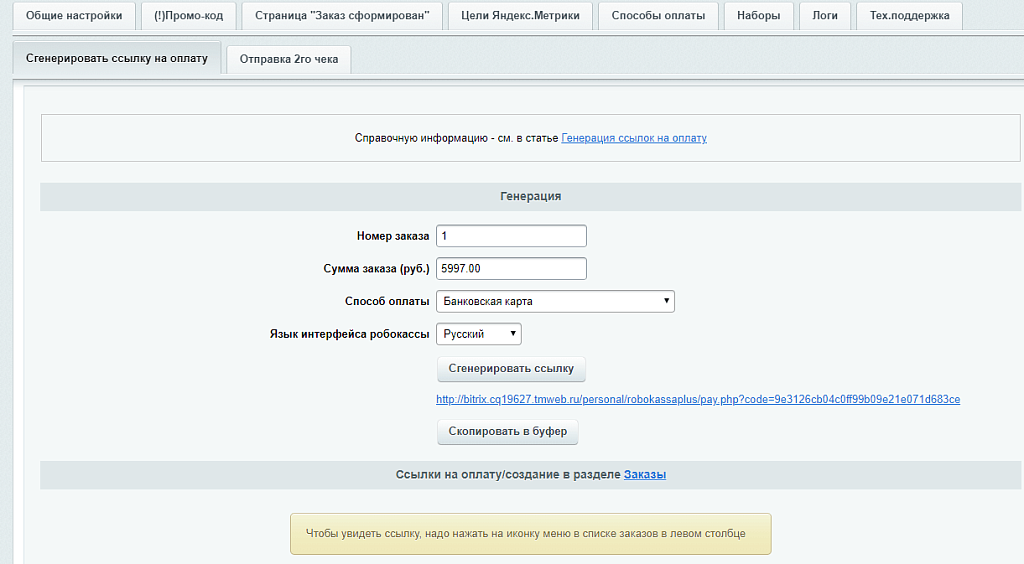This screenshot has height=564, width=1024.
Task: Click into the Номер заказа field
Action: 511,236
